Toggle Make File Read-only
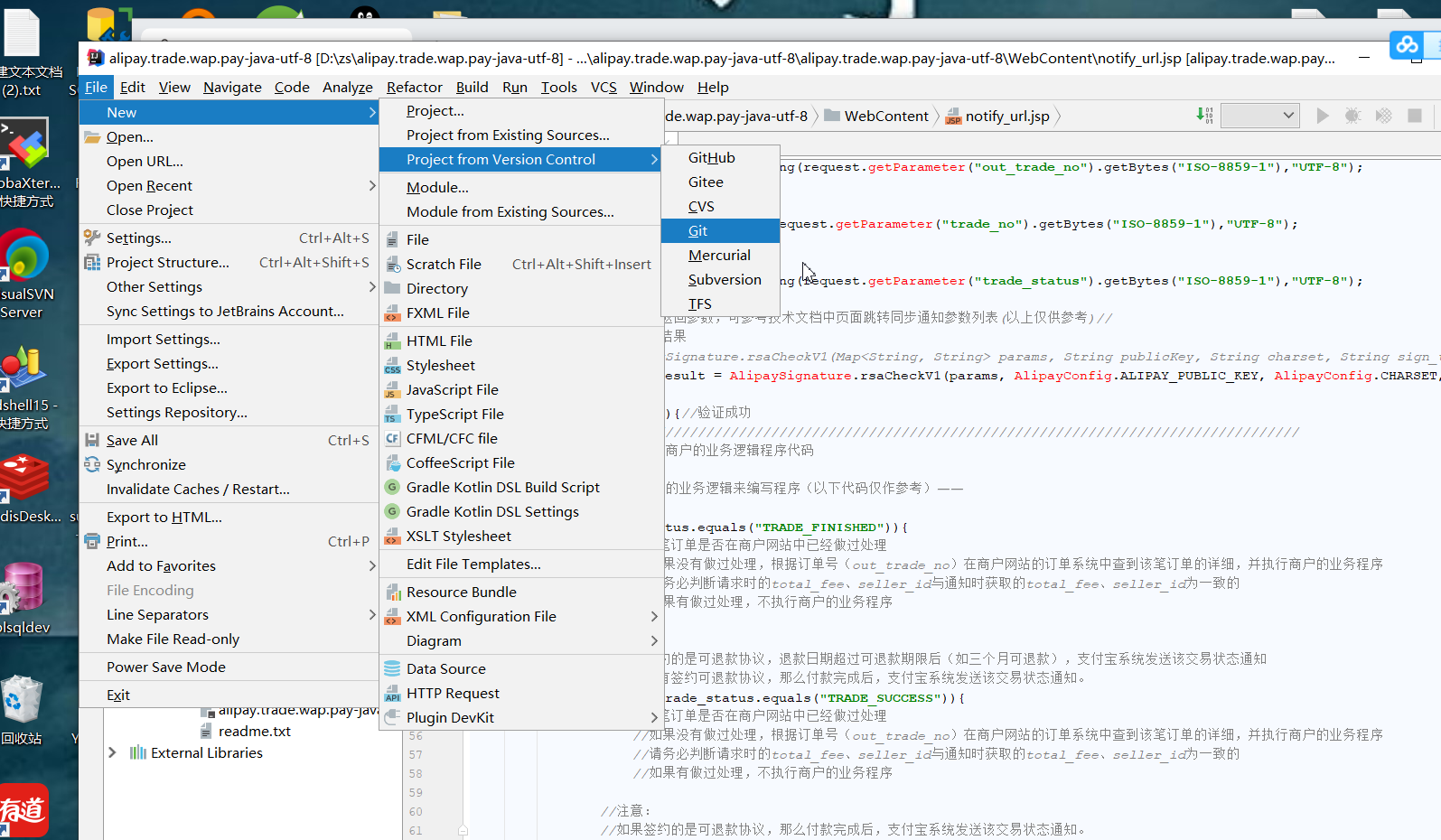 pos(229,639)
